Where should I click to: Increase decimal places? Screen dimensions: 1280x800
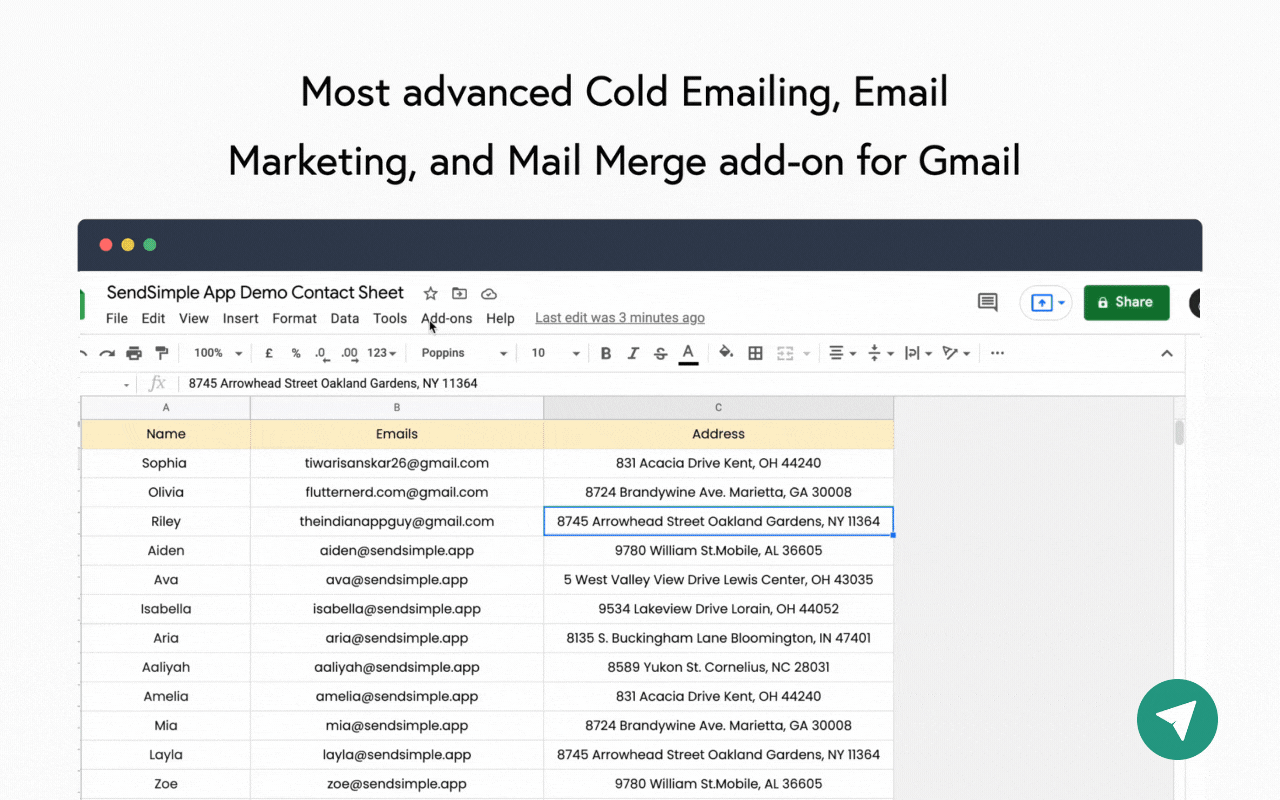(349, 353)
